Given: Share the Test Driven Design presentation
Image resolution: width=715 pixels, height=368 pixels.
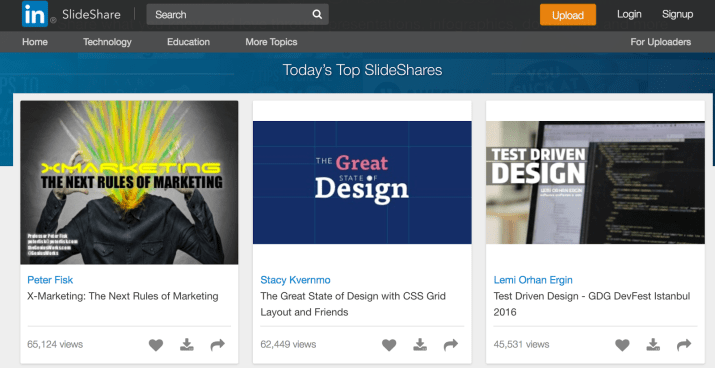Looking at the screenshot, I should tap(684, 345).
